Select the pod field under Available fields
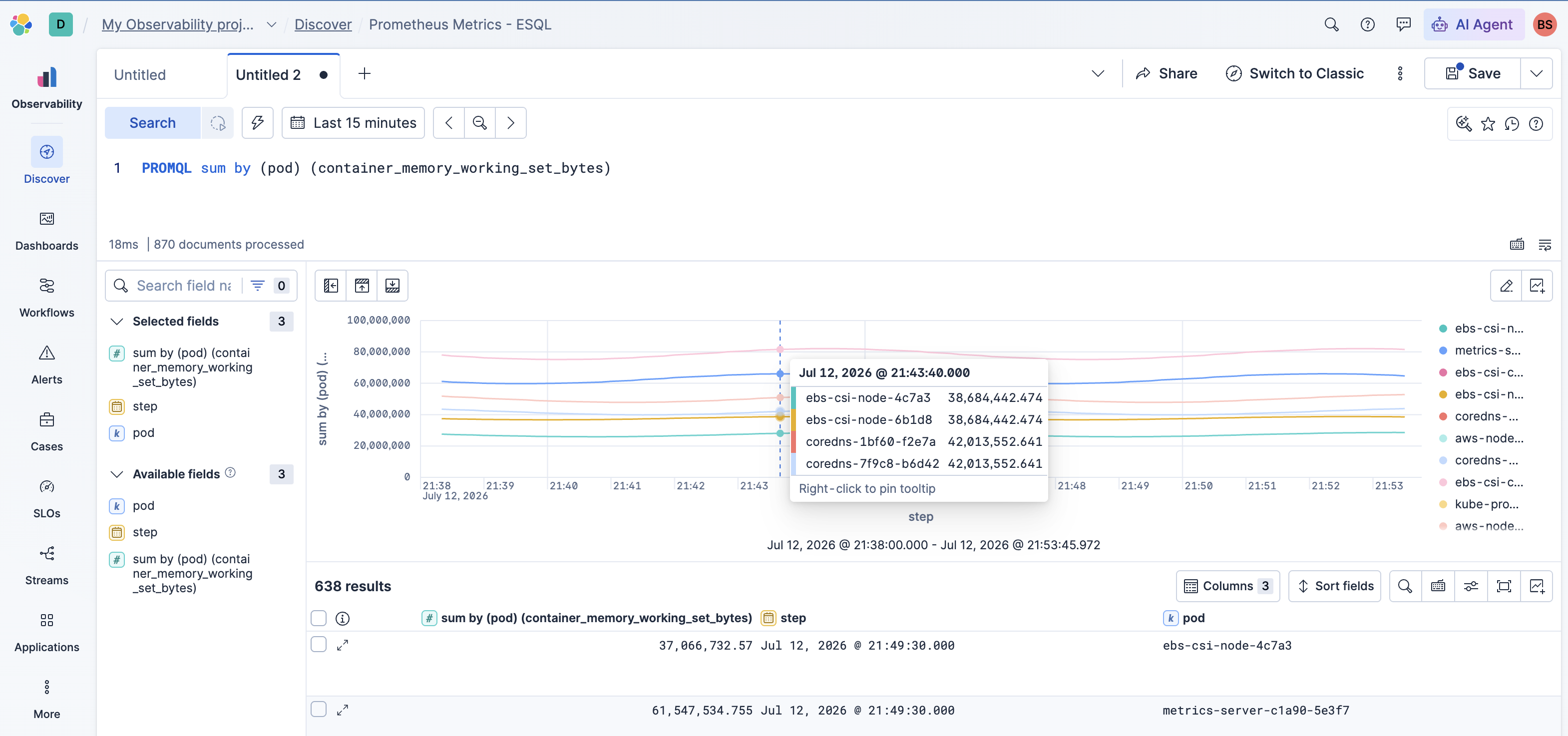Image resolution: width=1568 pixels, height=736 pixels. 144,506
